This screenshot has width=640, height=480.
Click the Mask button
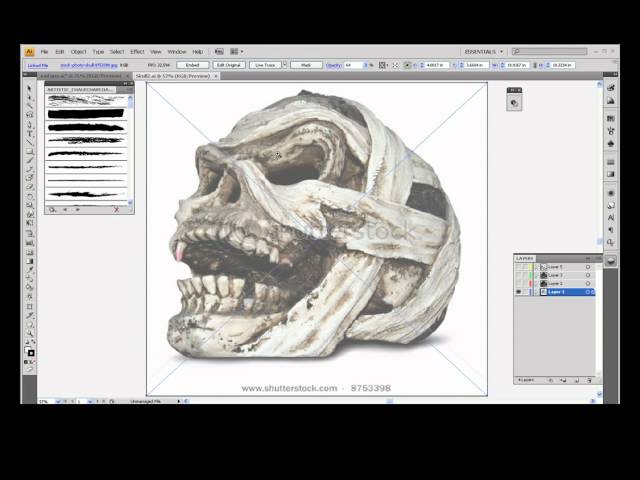point(306,65)
